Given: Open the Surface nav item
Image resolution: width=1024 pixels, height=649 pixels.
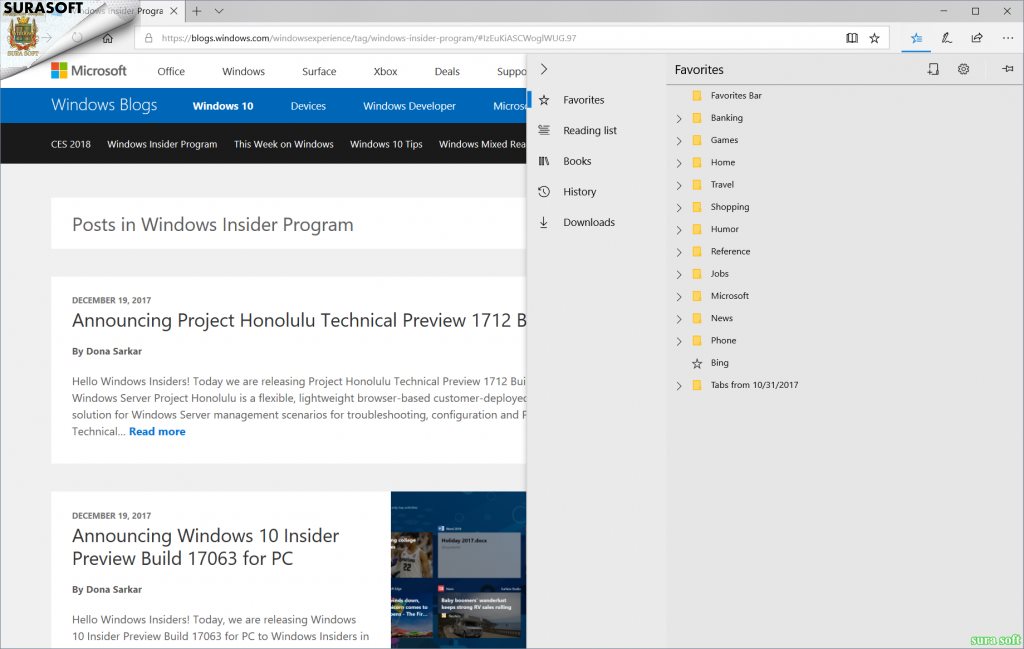Looking at the screenshot, I should pyautogui.click(x=319, y=71).
